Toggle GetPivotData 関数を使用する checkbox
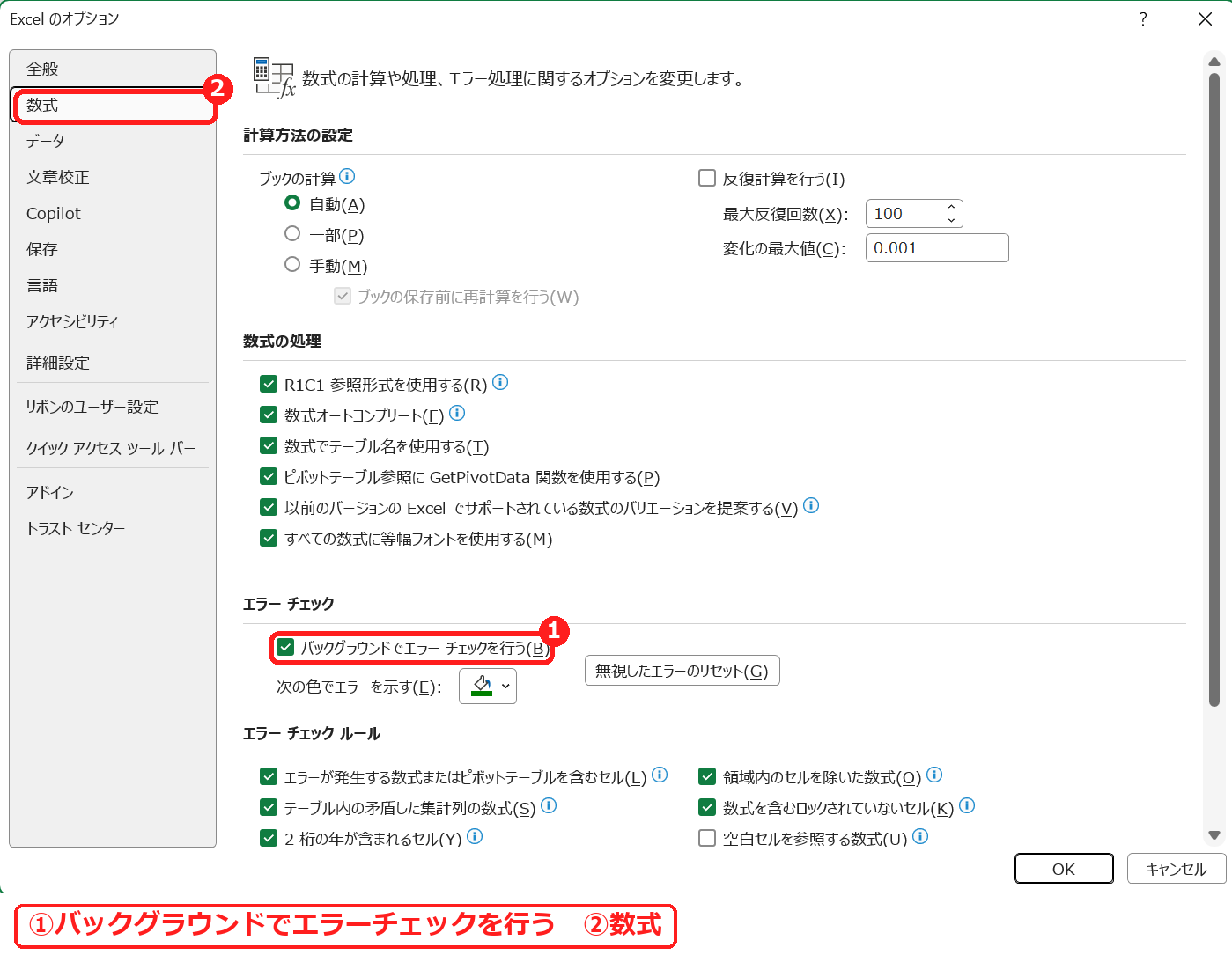 (x=269, y=477)
